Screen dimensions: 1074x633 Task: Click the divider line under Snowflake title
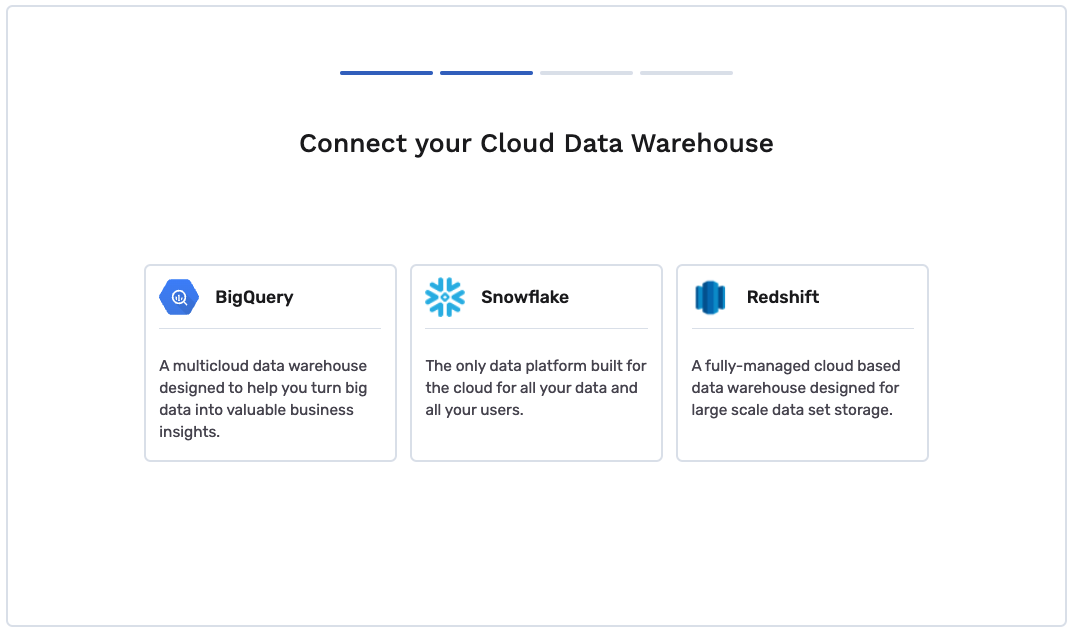(536, 329)
